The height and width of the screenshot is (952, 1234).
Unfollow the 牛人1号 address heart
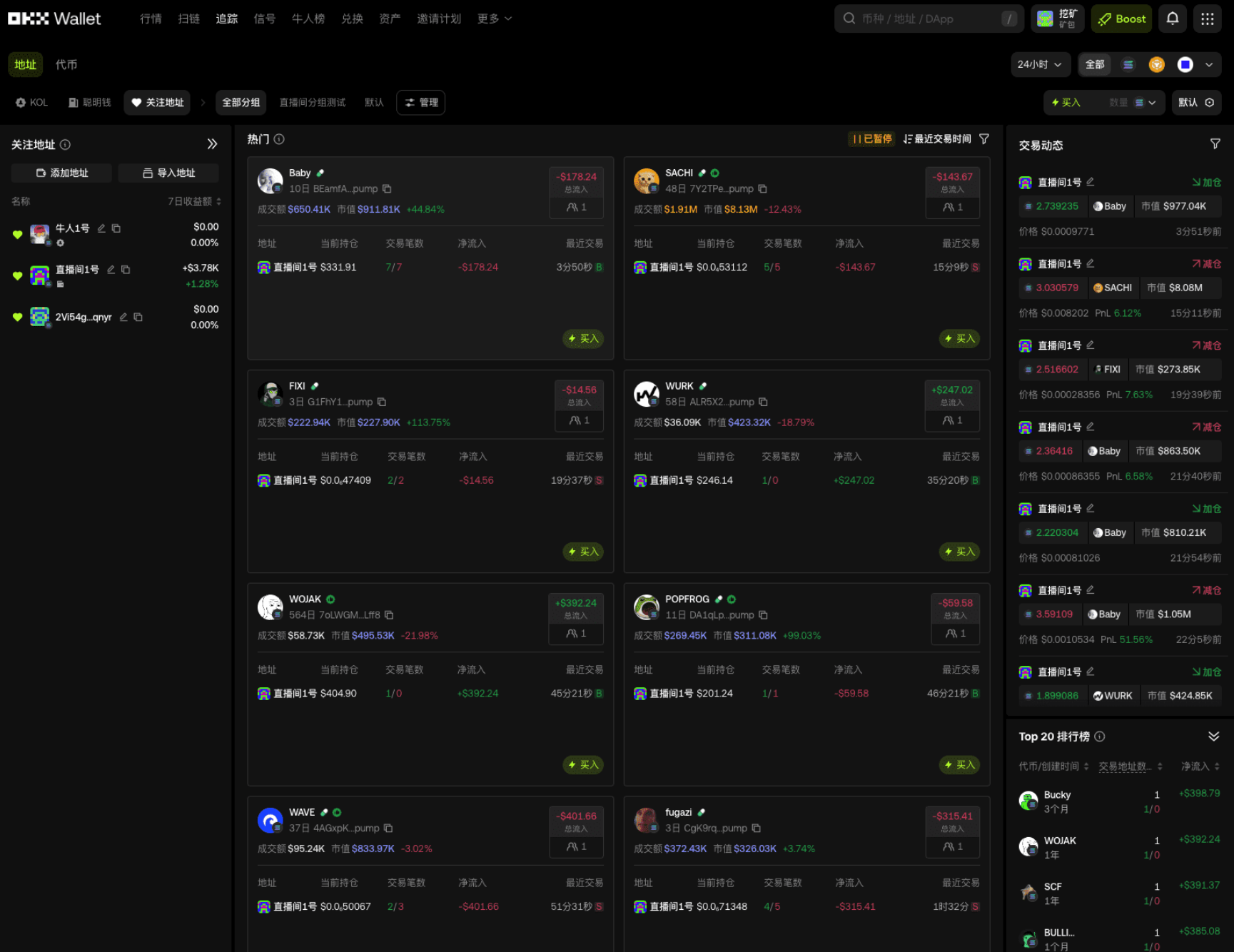click(x=18, y=234)
